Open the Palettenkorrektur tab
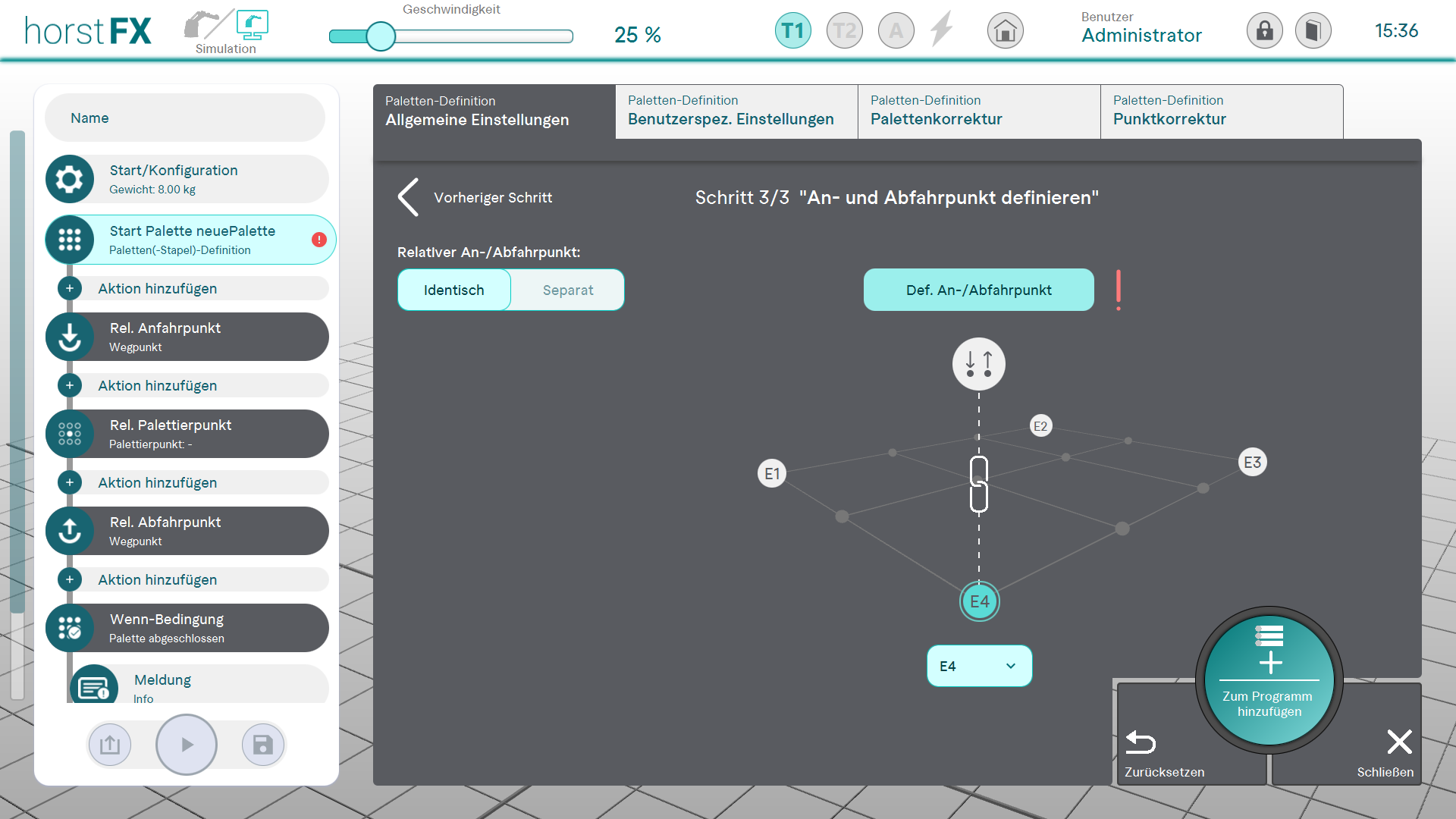The height and width of the screenshot is (819, 1456). point(978,111)
